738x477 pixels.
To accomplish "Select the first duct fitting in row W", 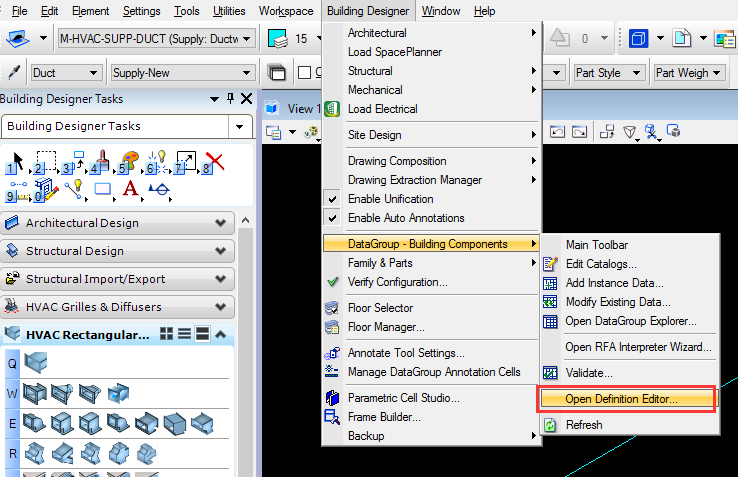I will (x=34, y=394).
